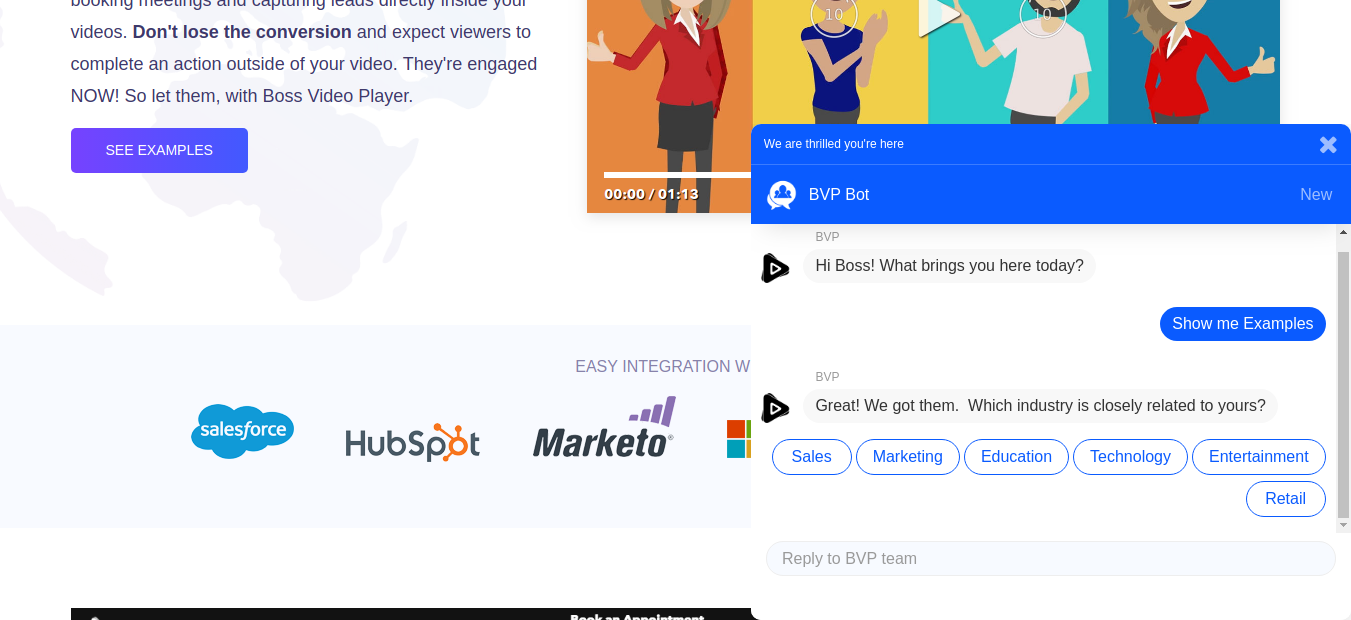Choose the Sales industry option
Screen dimensions: 1351x620
point(811,457)
